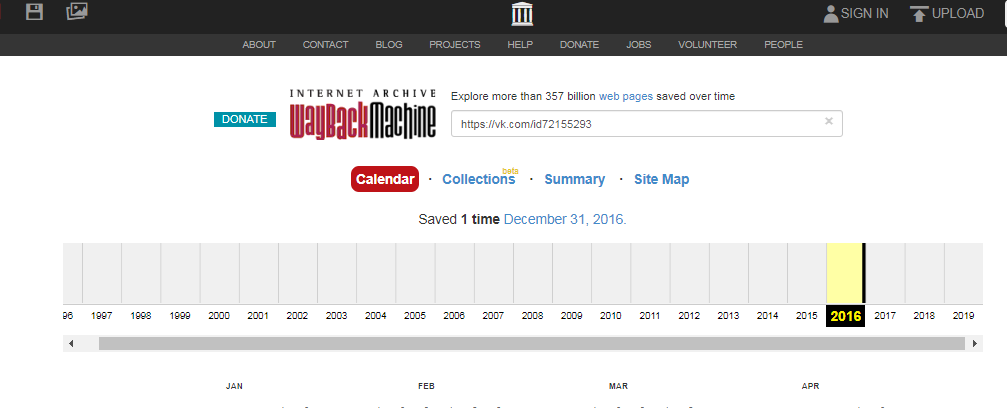Click the UPLOAD text link
The image size is (1007, 408).
point(958,13)
